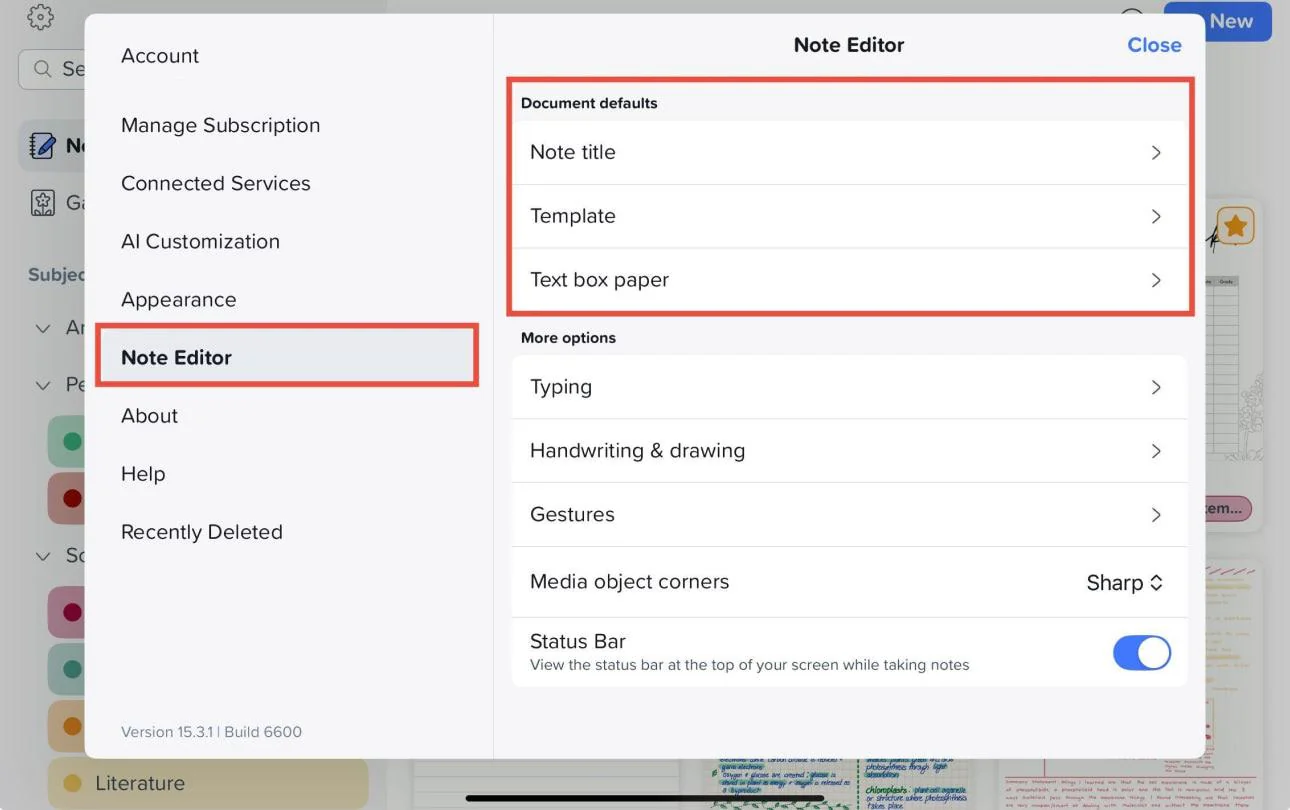Click the Notes pencil icon in sidebar
The height and width of the screenshot is (810, 1290).
click(x=42, y=146)
